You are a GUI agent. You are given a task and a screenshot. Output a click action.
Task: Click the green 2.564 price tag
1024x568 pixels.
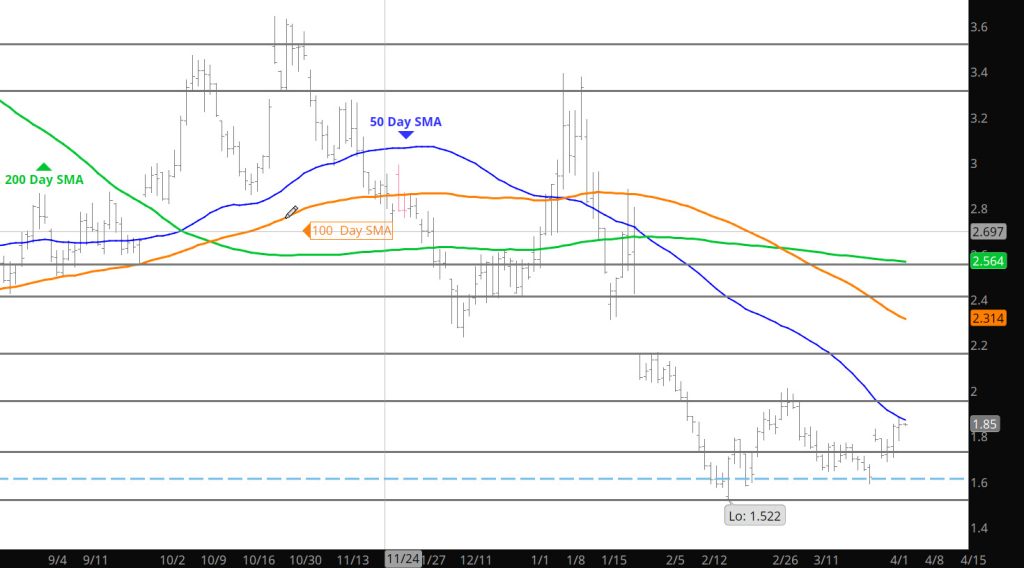click(x=987, y=261)
